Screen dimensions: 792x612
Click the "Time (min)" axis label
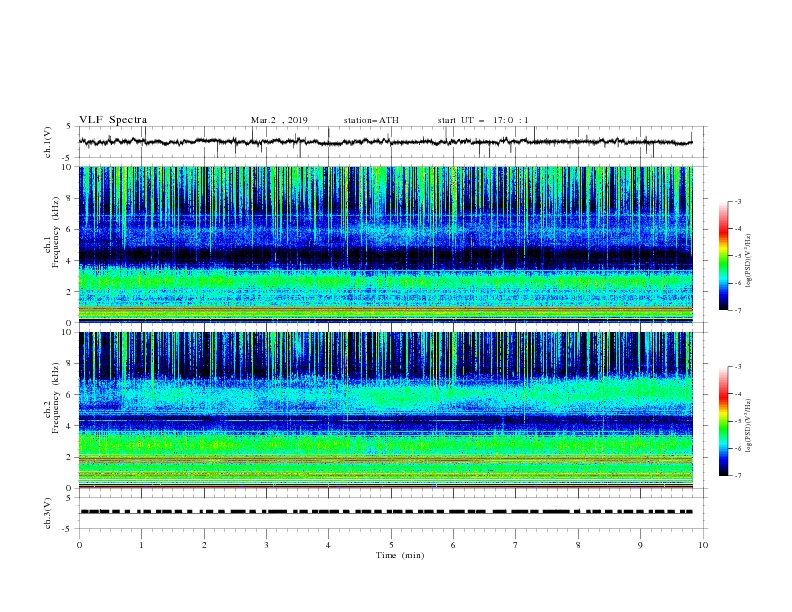(x=400, y=555)
